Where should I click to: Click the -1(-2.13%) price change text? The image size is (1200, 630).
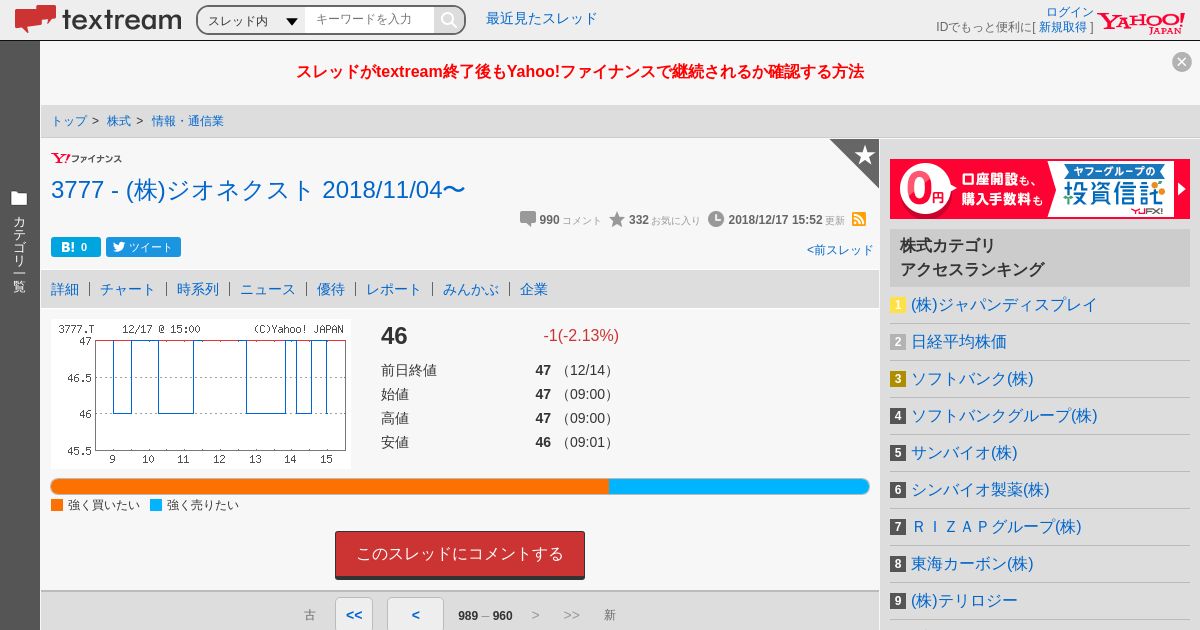pos(581,336)
